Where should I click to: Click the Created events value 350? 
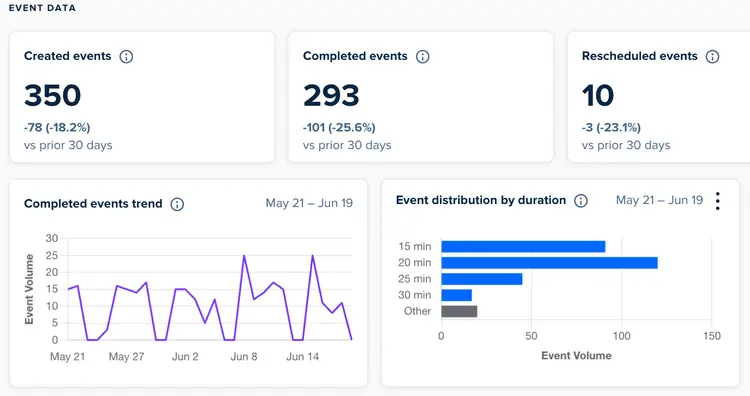tap(53, 95)
